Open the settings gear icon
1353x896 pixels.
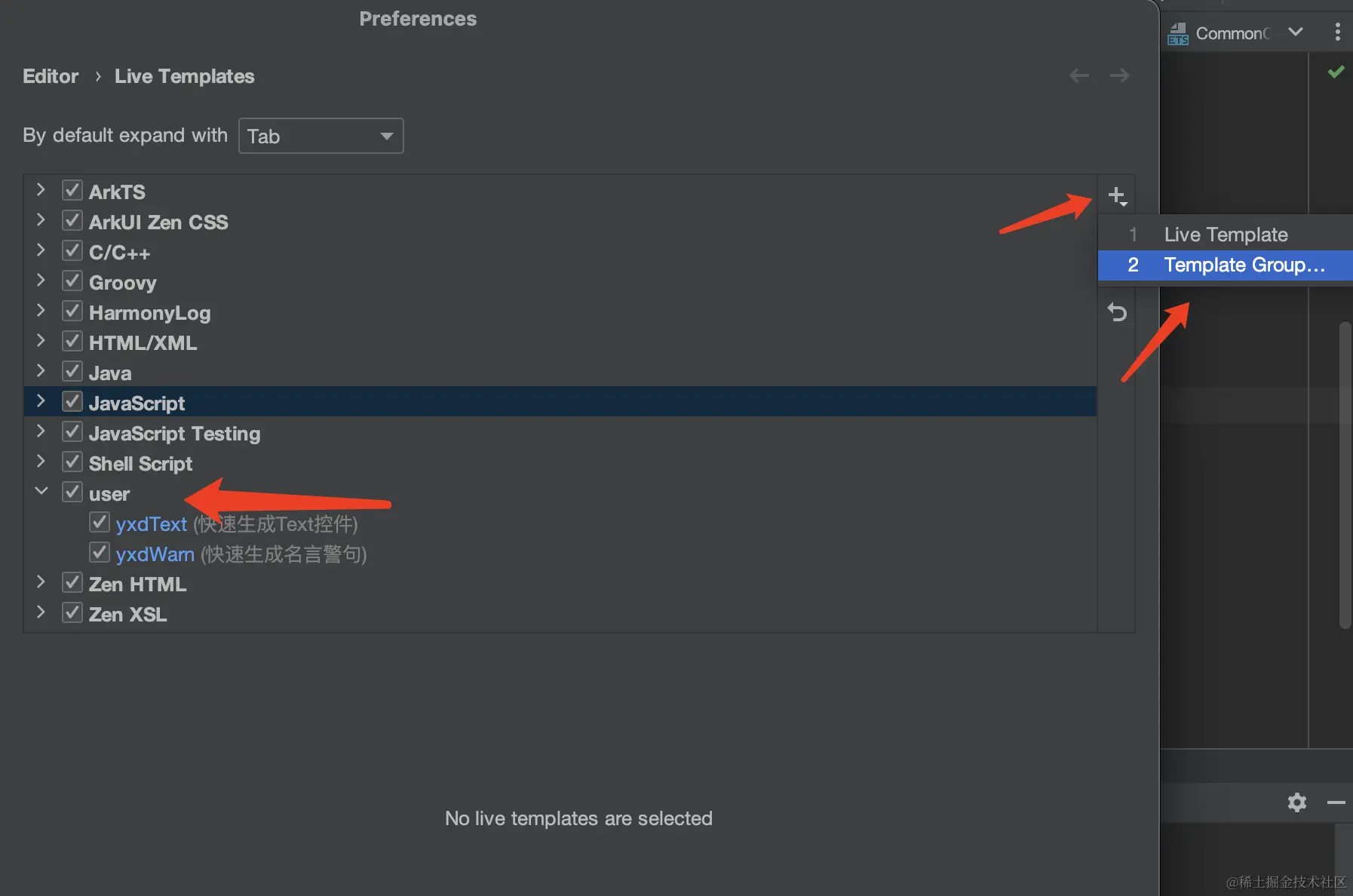tap(1296, 802)
